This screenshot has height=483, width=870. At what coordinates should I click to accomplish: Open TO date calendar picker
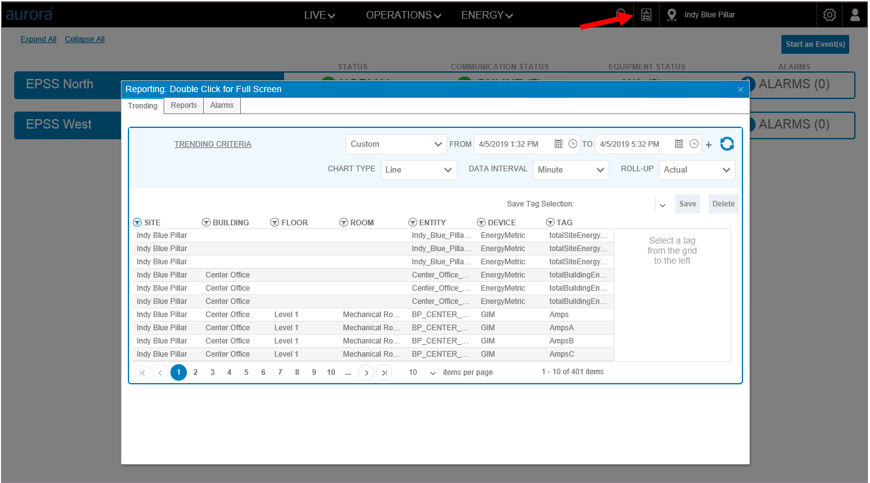pos(679,144)
